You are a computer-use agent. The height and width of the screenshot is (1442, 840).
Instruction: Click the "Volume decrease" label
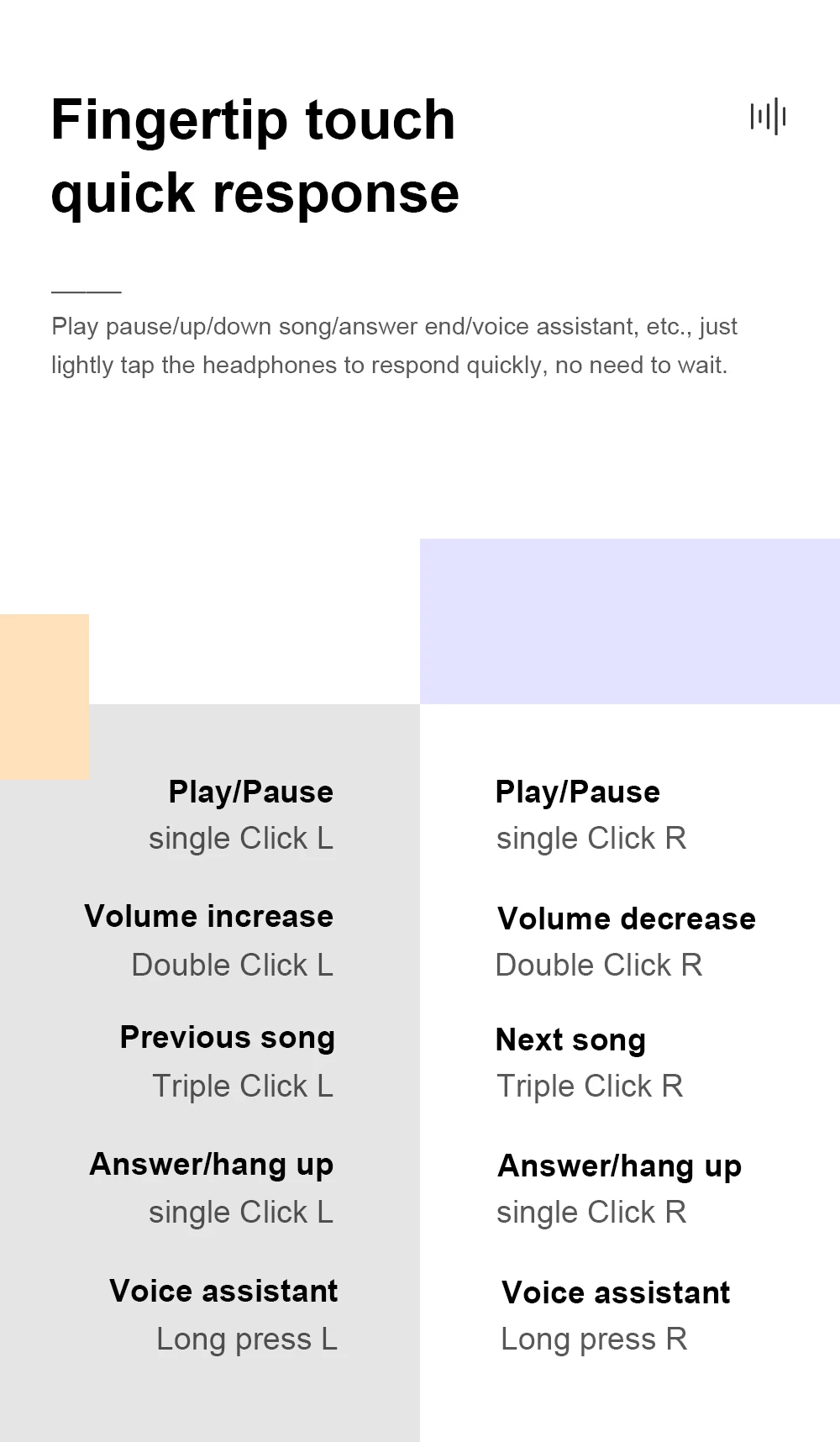626,918
